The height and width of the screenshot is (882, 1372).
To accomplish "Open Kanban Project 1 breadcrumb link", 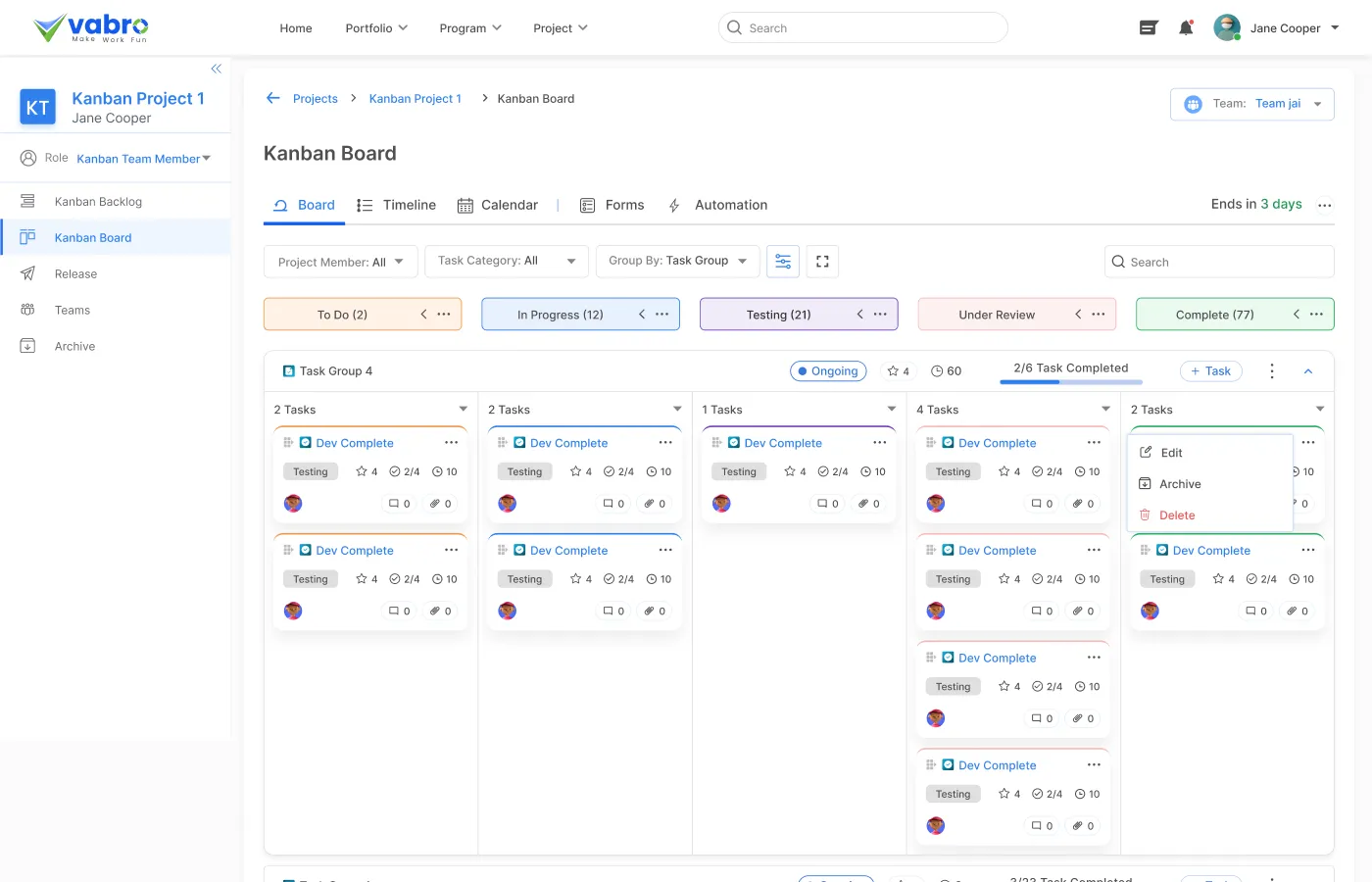I will click(415, 99).
